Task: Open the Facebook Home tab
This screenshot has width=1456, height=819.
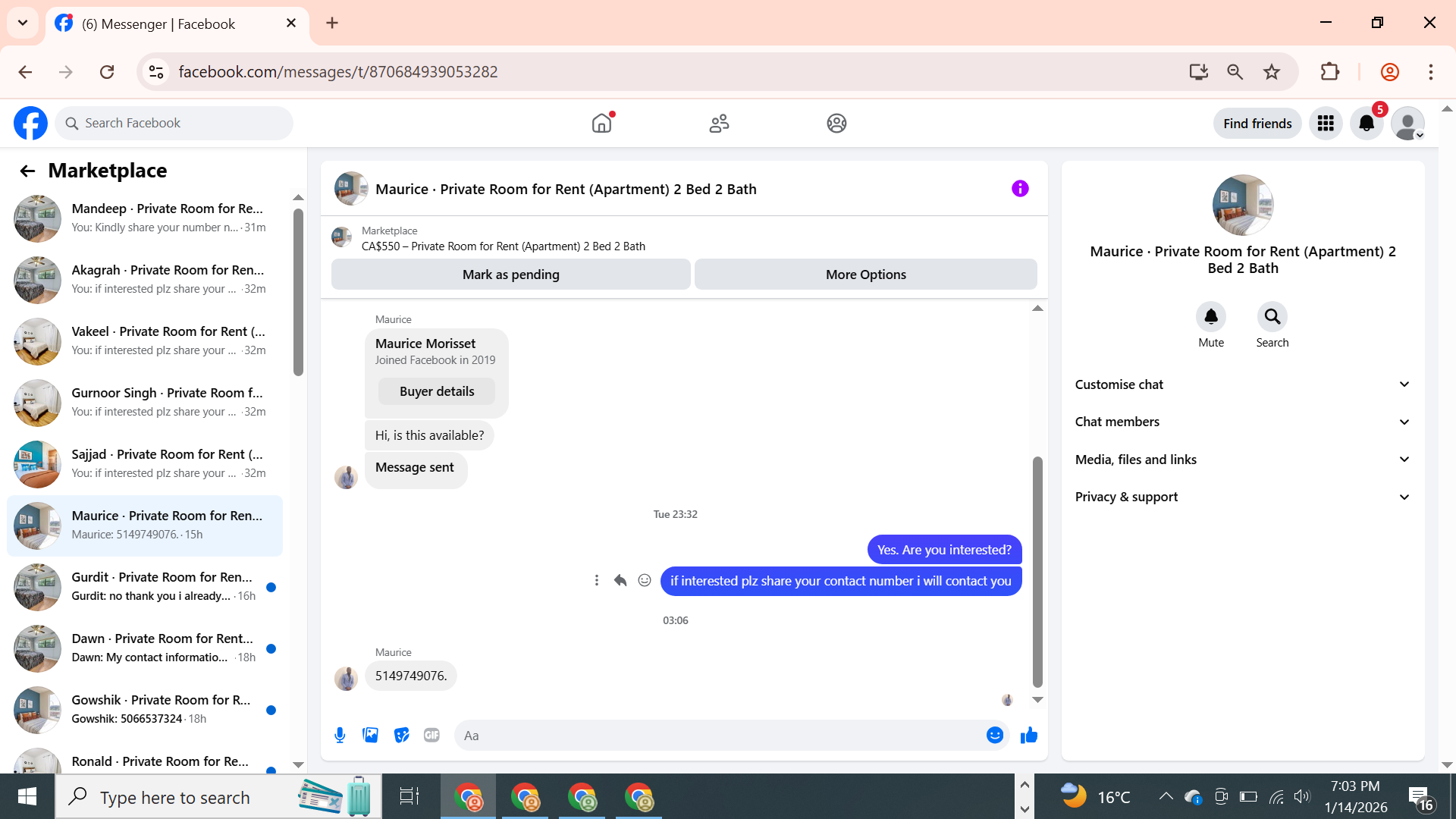Action: tap(601, 123)
